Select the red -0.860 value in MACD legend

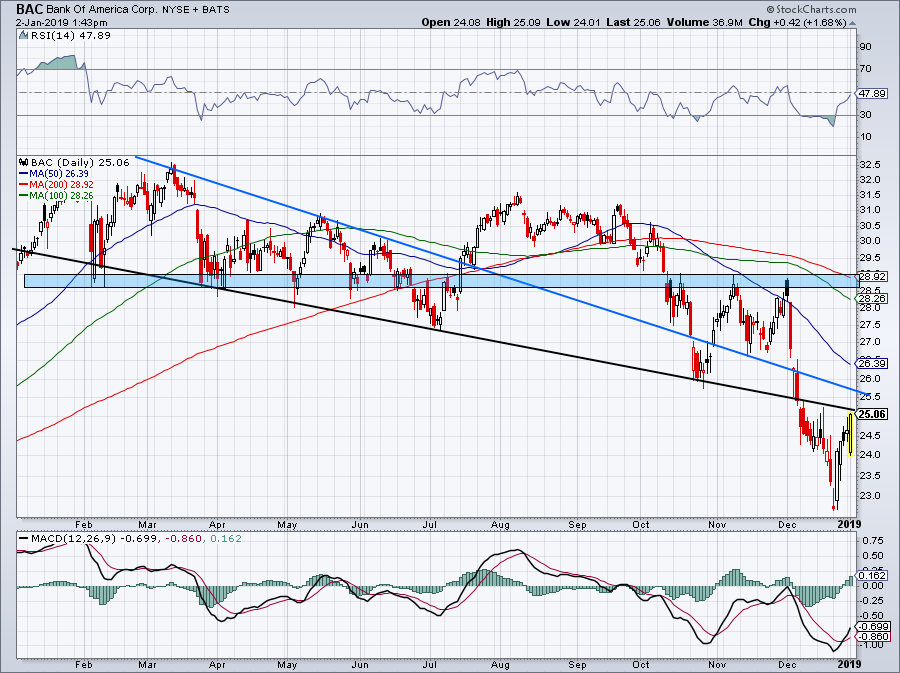coord(184,539)
